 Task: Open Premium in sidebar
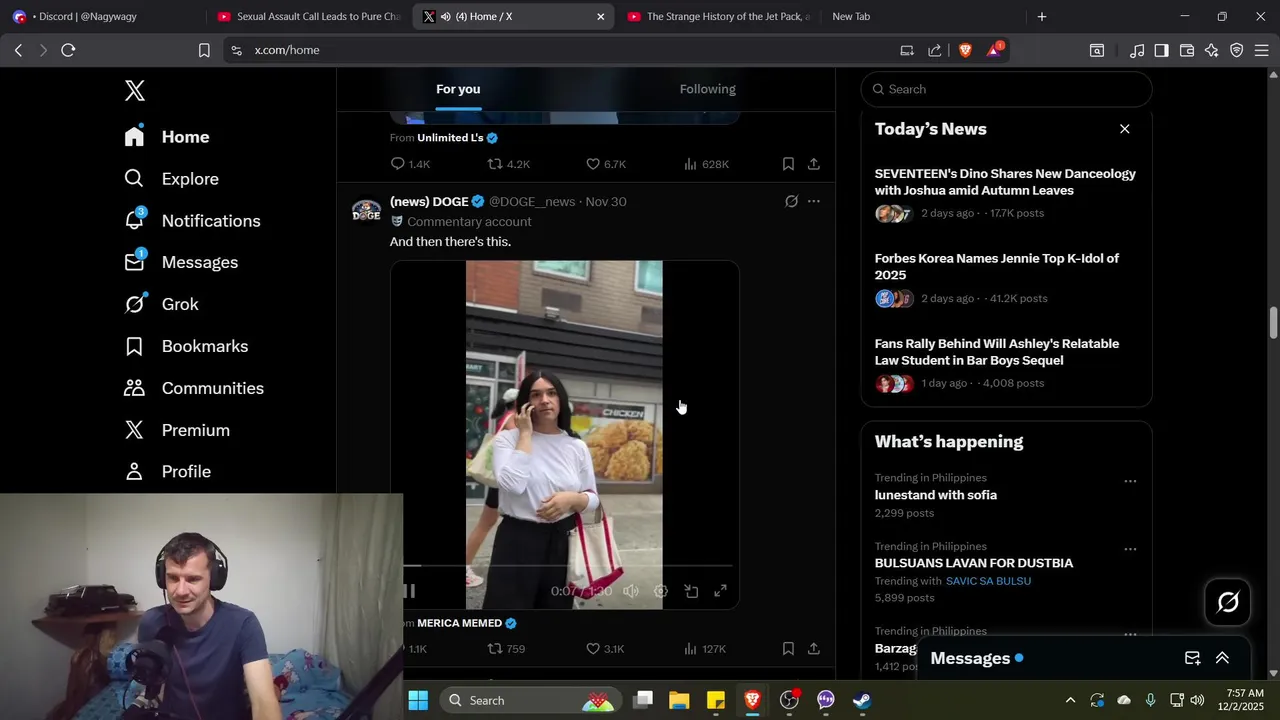[x=176, y=430]
